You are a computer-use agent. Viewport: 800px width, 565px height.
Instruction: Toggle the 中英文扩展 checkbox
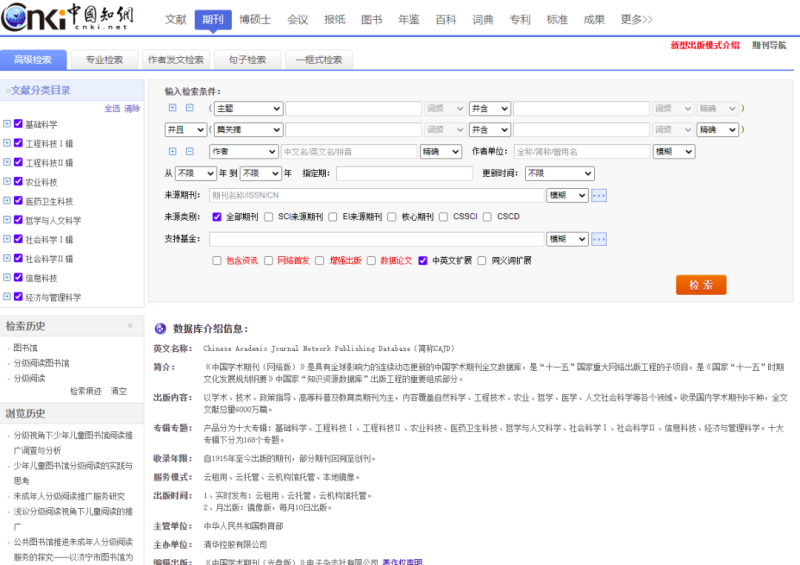coord(423,261)
